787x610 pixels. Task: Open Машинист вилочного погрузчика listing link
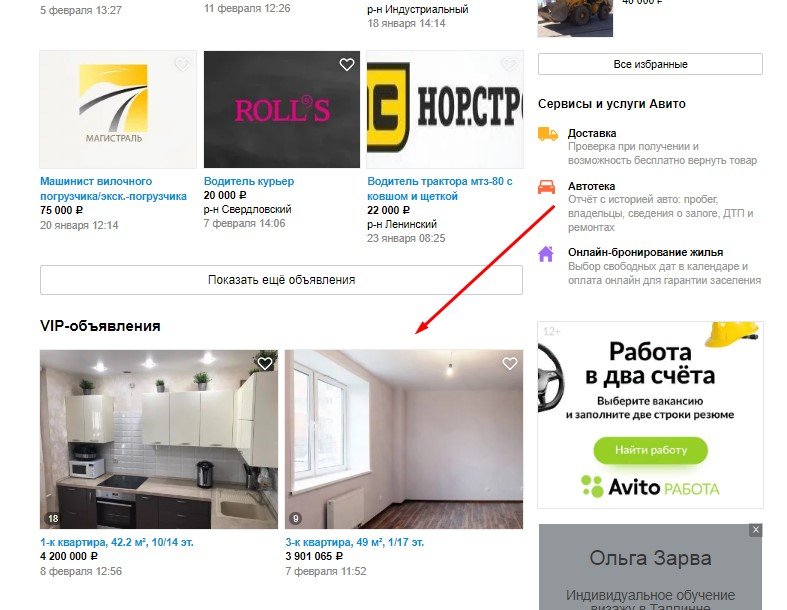click(x=113, y=189)
